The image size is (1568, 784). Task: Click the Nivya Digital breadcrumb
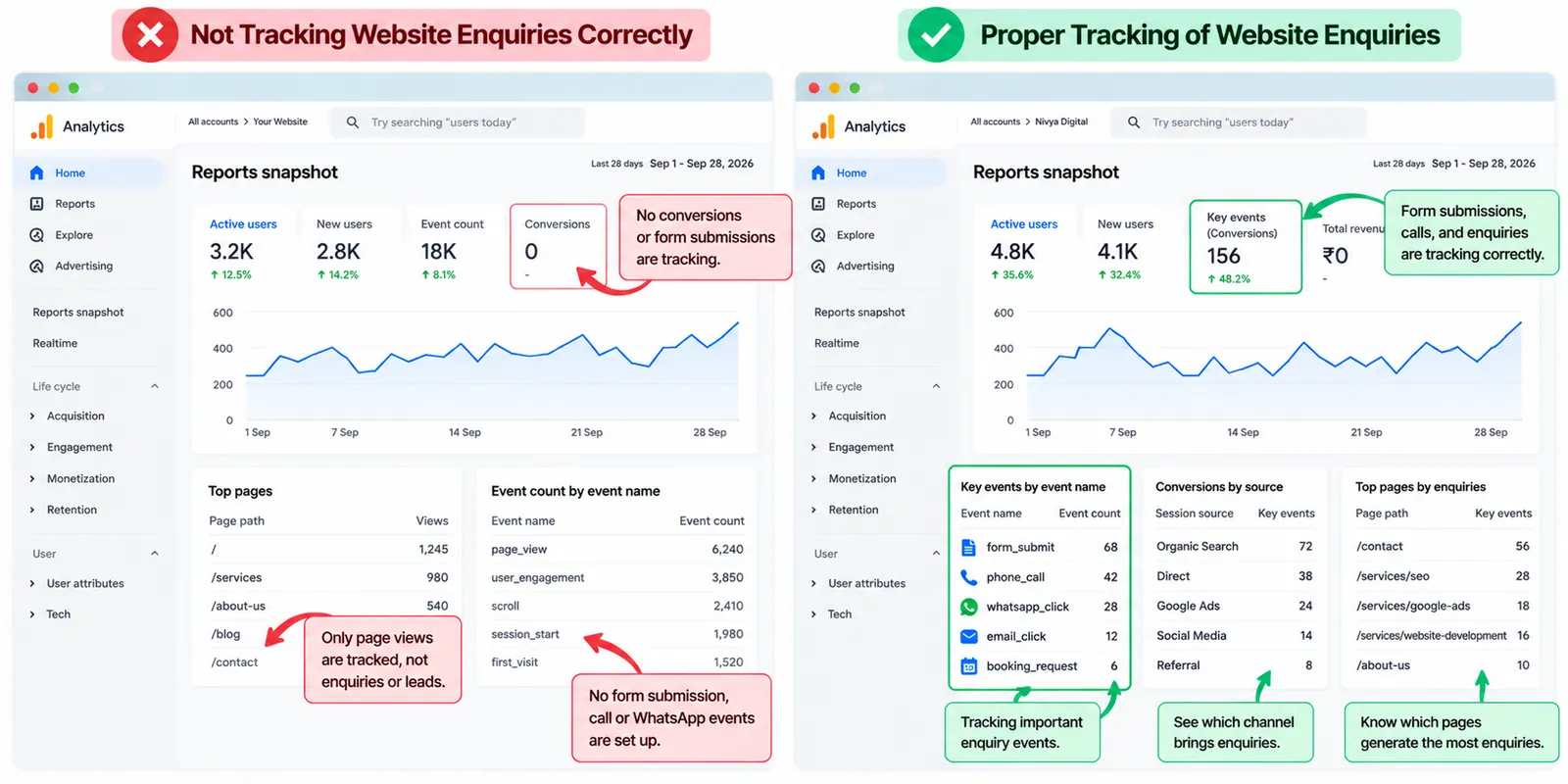(x=1061, y=122)
